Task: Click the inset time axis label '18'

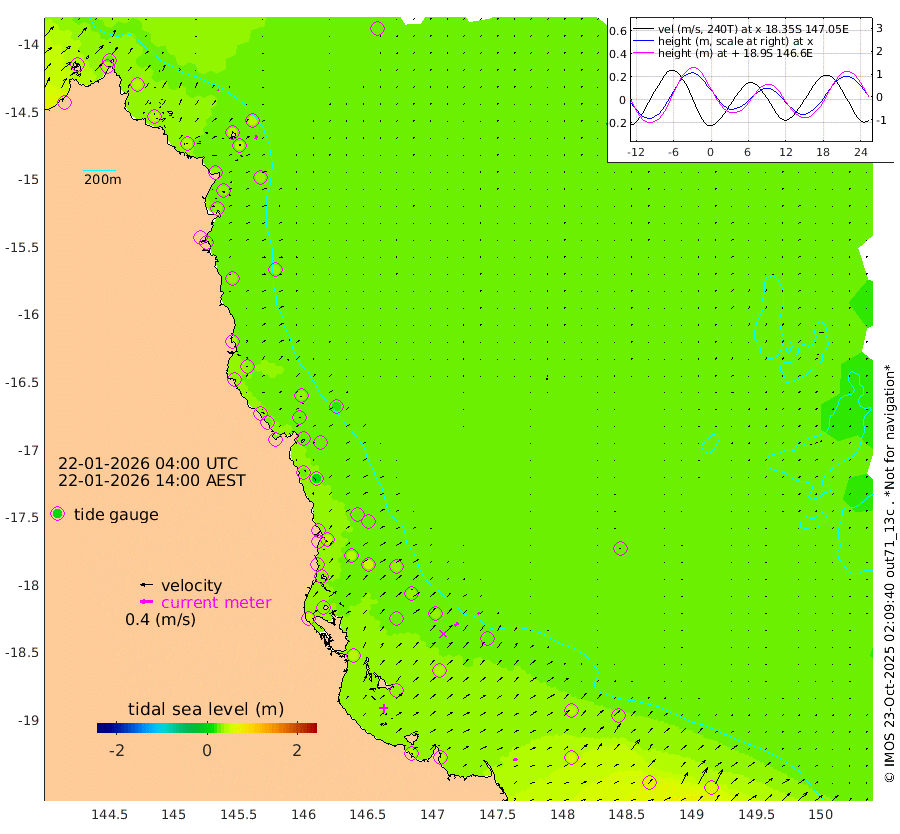Action: (823, 152)
